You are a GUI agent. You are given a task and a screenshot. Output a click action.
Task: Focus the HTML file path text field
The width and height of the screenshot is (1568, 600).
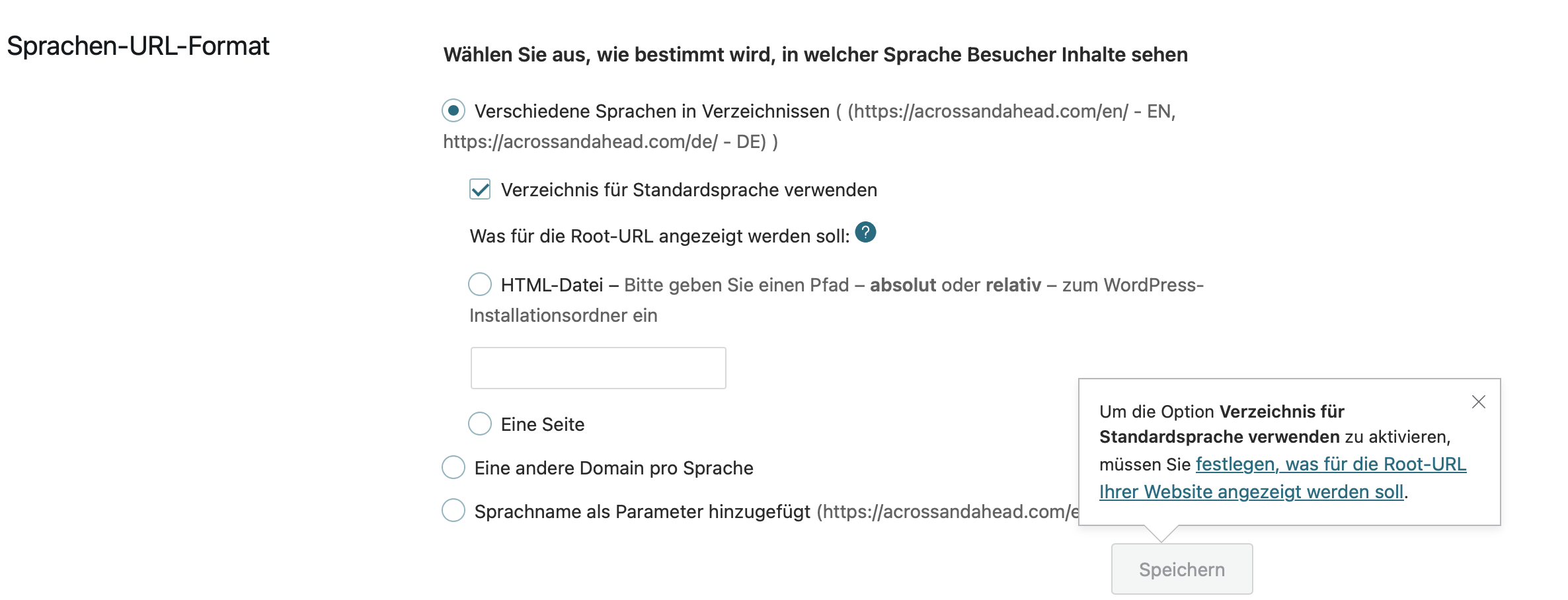point(598,368)
